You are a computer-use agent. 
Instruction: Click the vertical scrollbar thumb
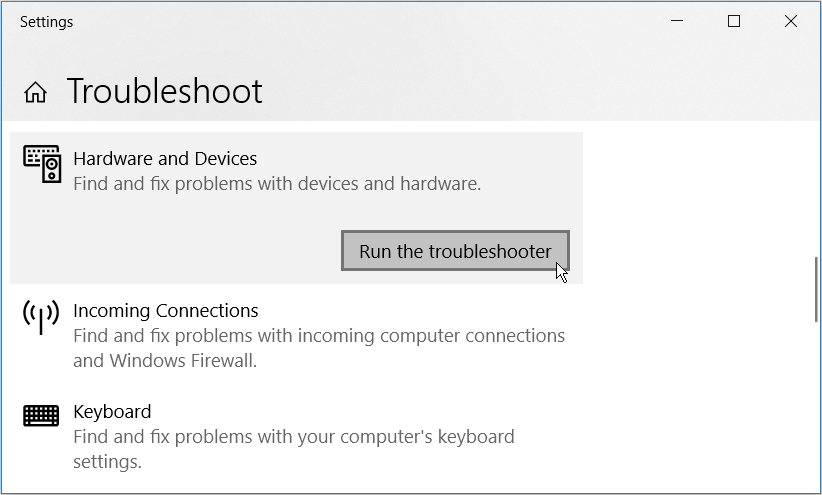coord(816,290)
